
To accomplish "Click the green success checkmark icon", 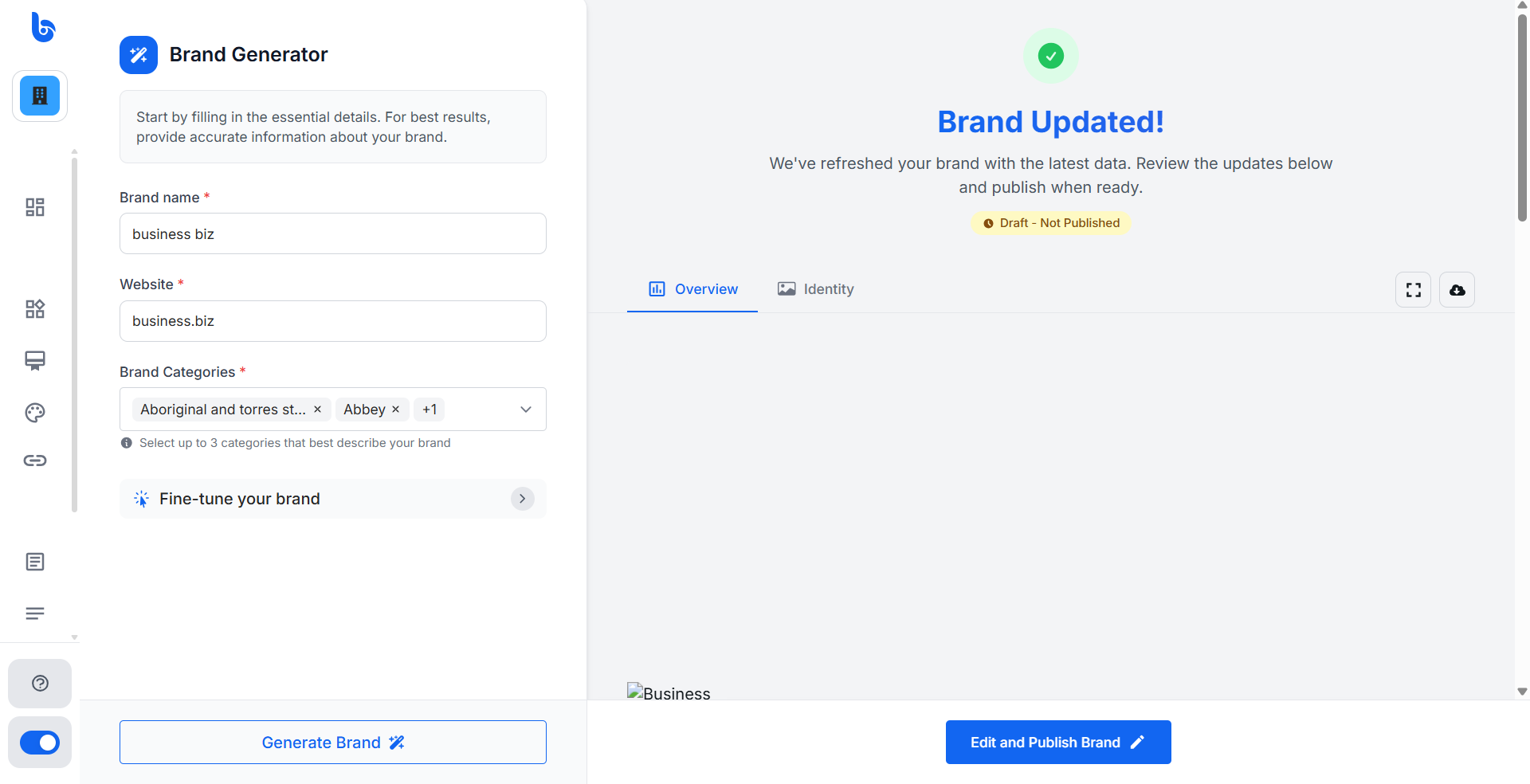I will pos(1051,57).
